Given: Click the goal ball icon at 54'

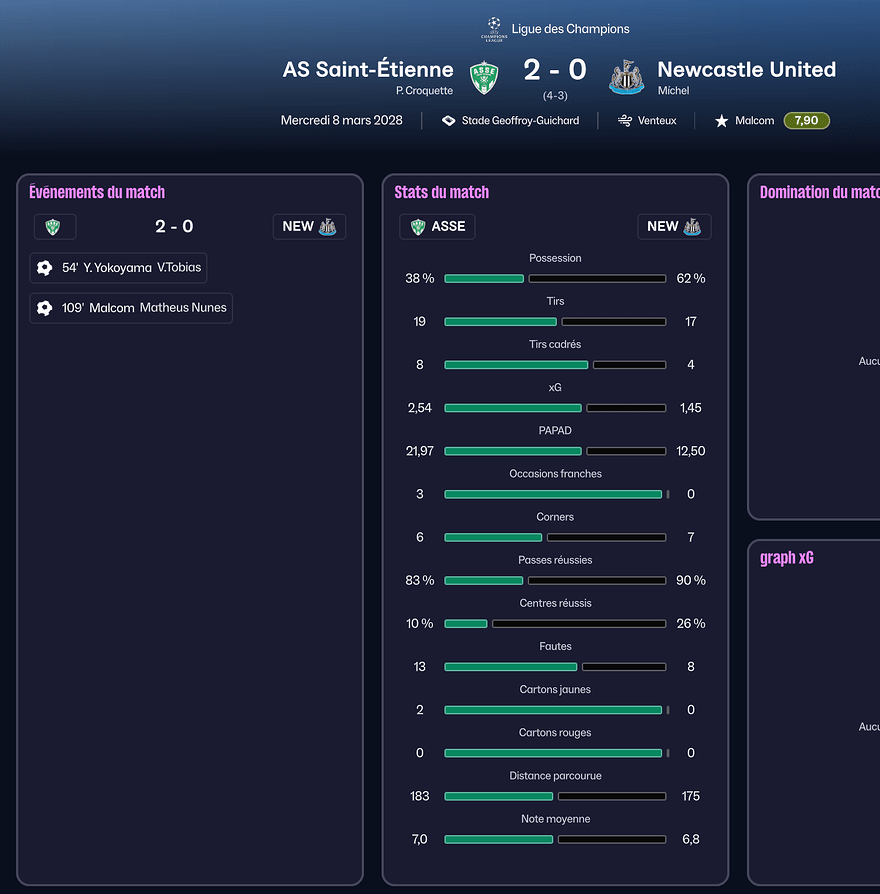Looking at the screenshot, I should pos(44,268).
